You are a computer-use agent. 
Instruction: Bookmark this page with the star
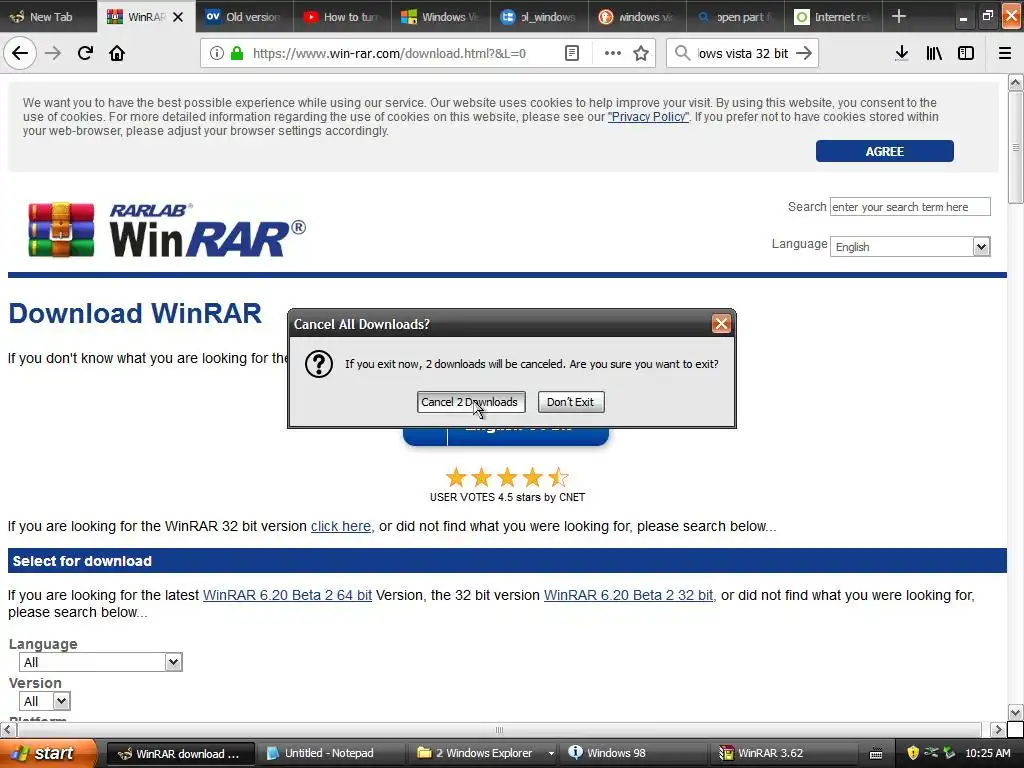(x=641, y=53)
